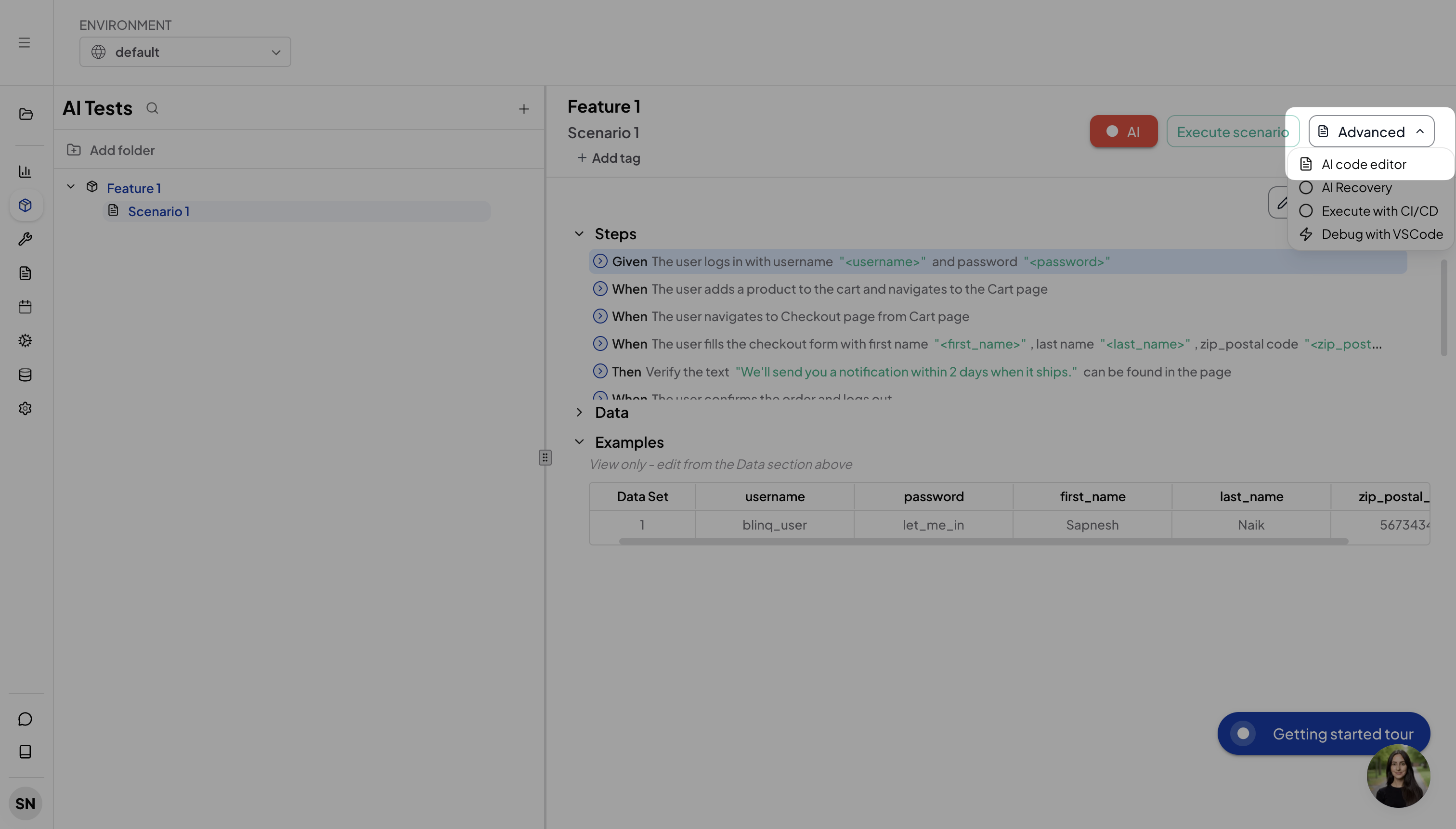Click the Add tag link
The height and width of the screenshot is (829, 1456).
[609, 158]
